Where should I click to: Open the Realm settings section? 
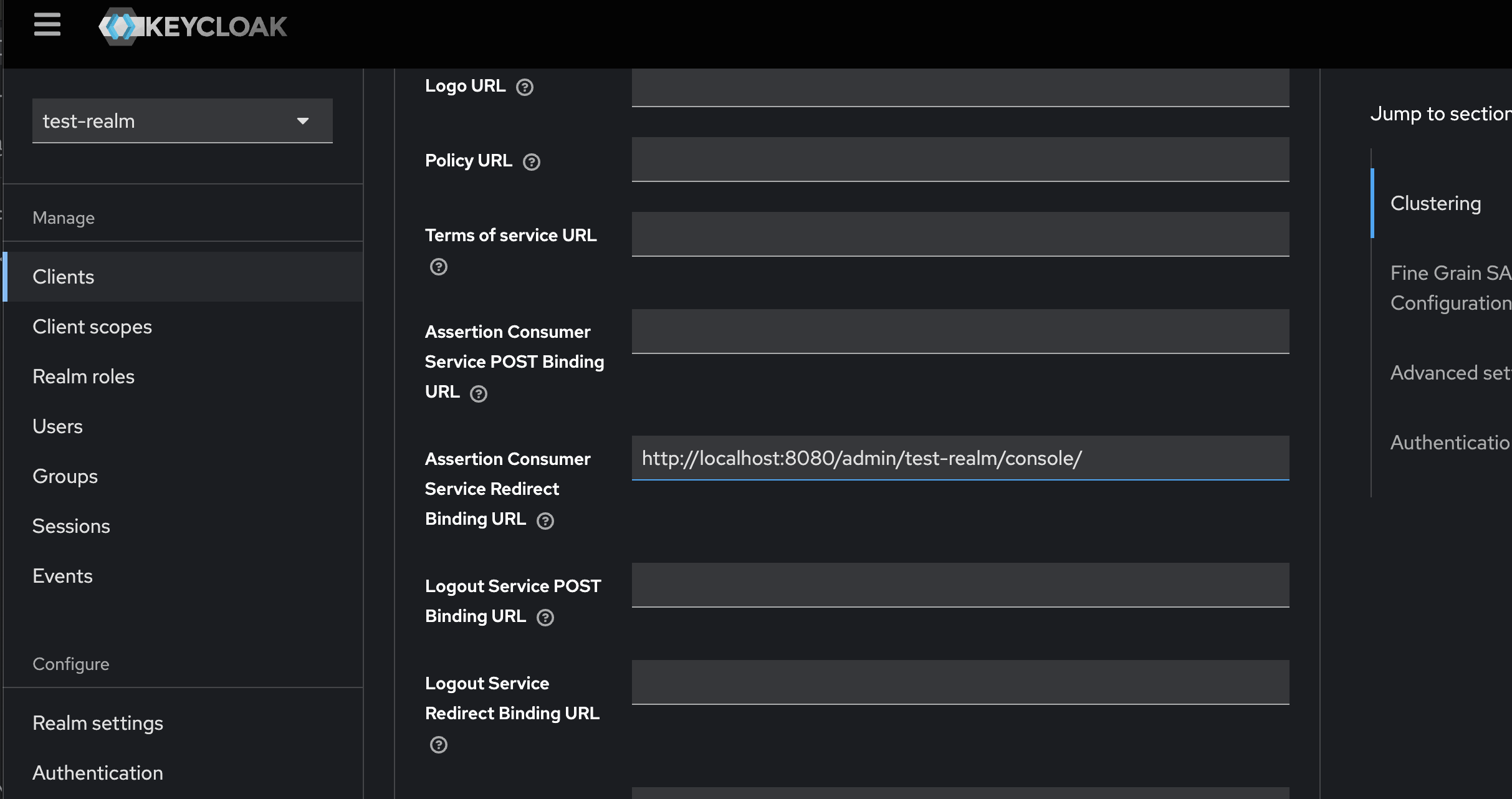98,722
